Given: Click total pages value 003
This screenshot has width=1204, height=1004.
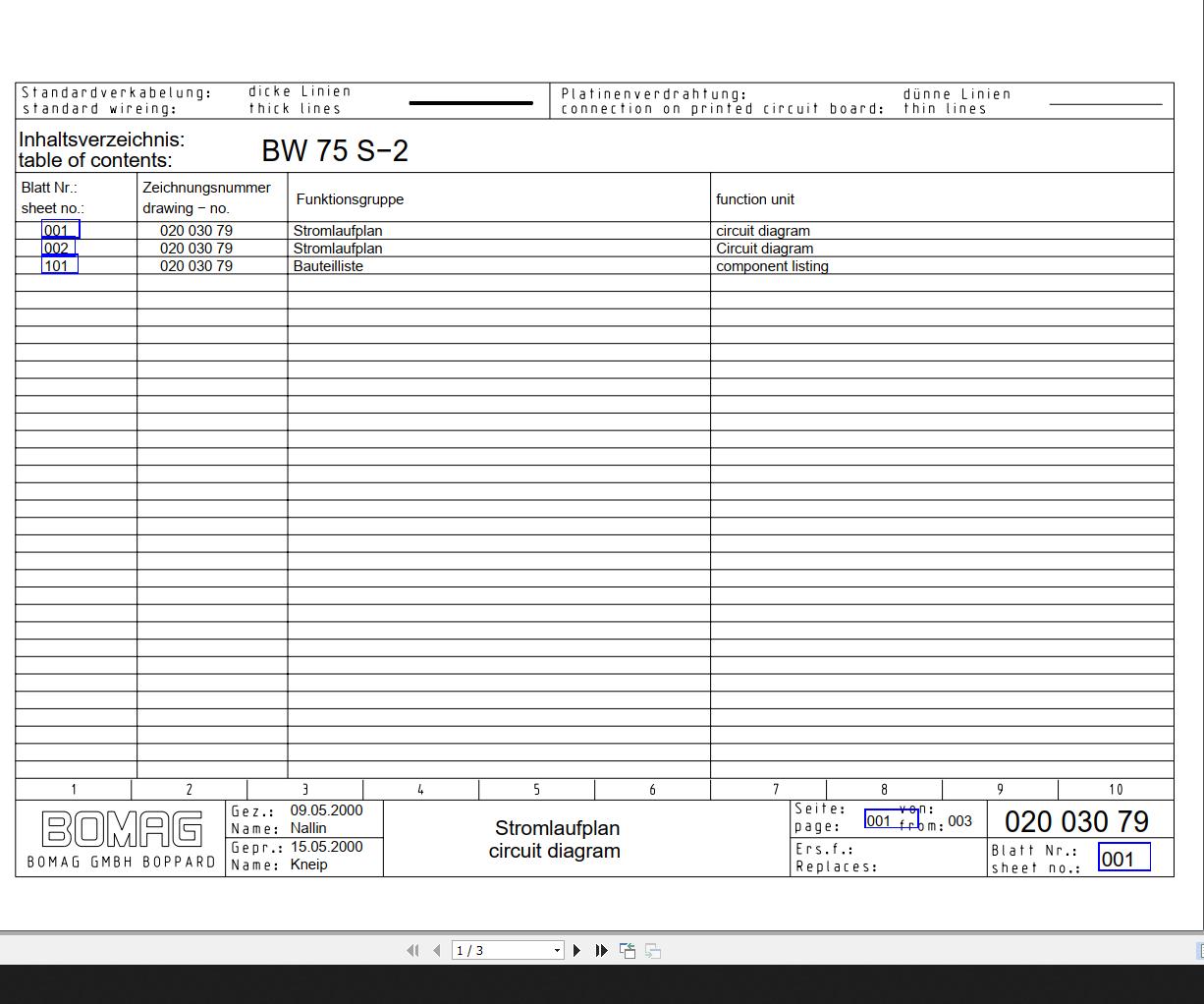Looking at the screenshot, I should (x=959, y=821).
